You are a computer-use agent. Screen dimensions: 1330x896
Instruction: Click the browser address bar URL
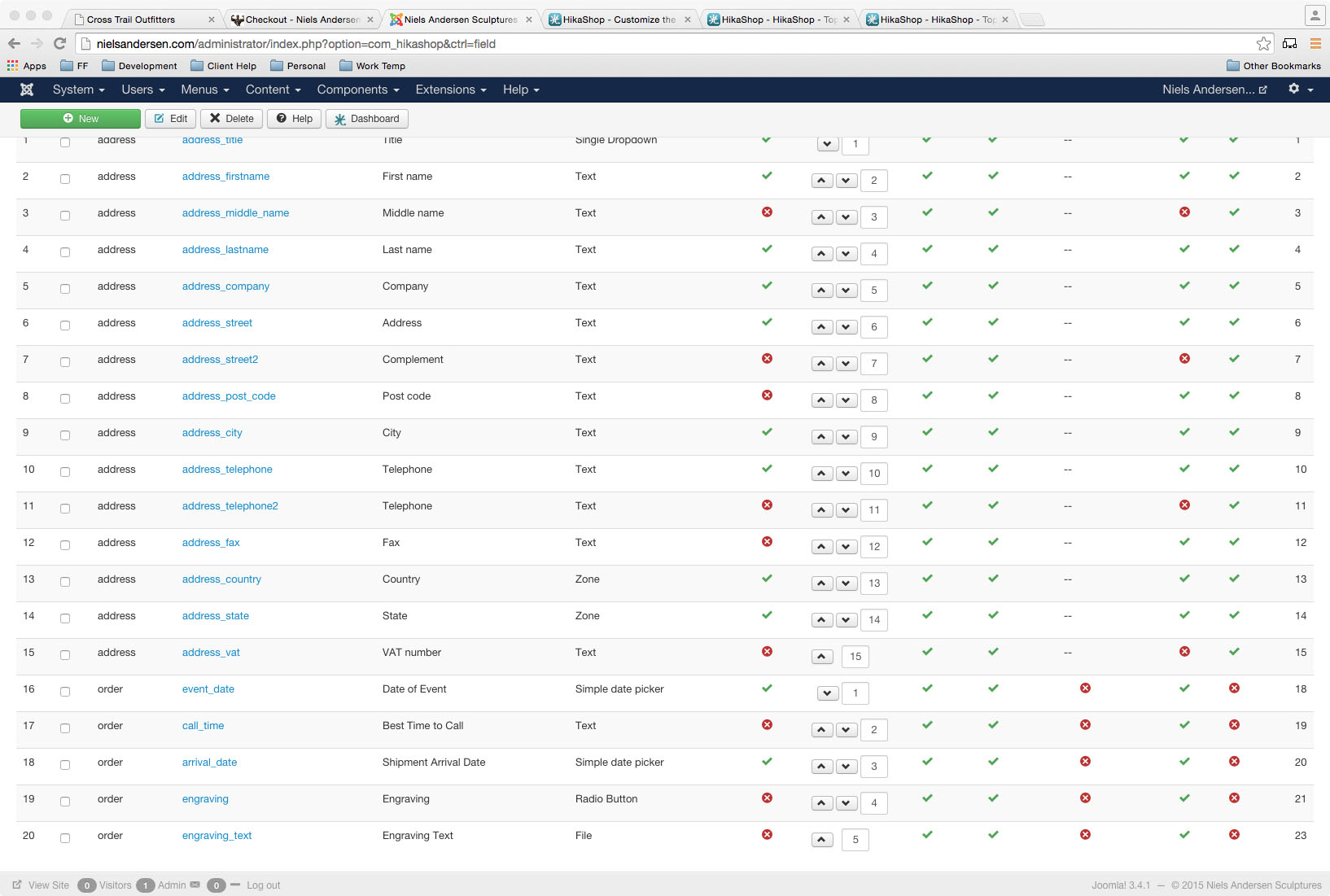click(296, 44)
